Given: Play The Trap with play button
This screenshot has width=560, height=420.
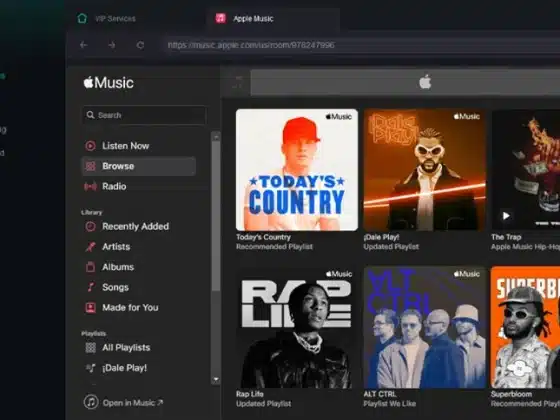Looking at the screenshot, I should click(x=506, y=216).
